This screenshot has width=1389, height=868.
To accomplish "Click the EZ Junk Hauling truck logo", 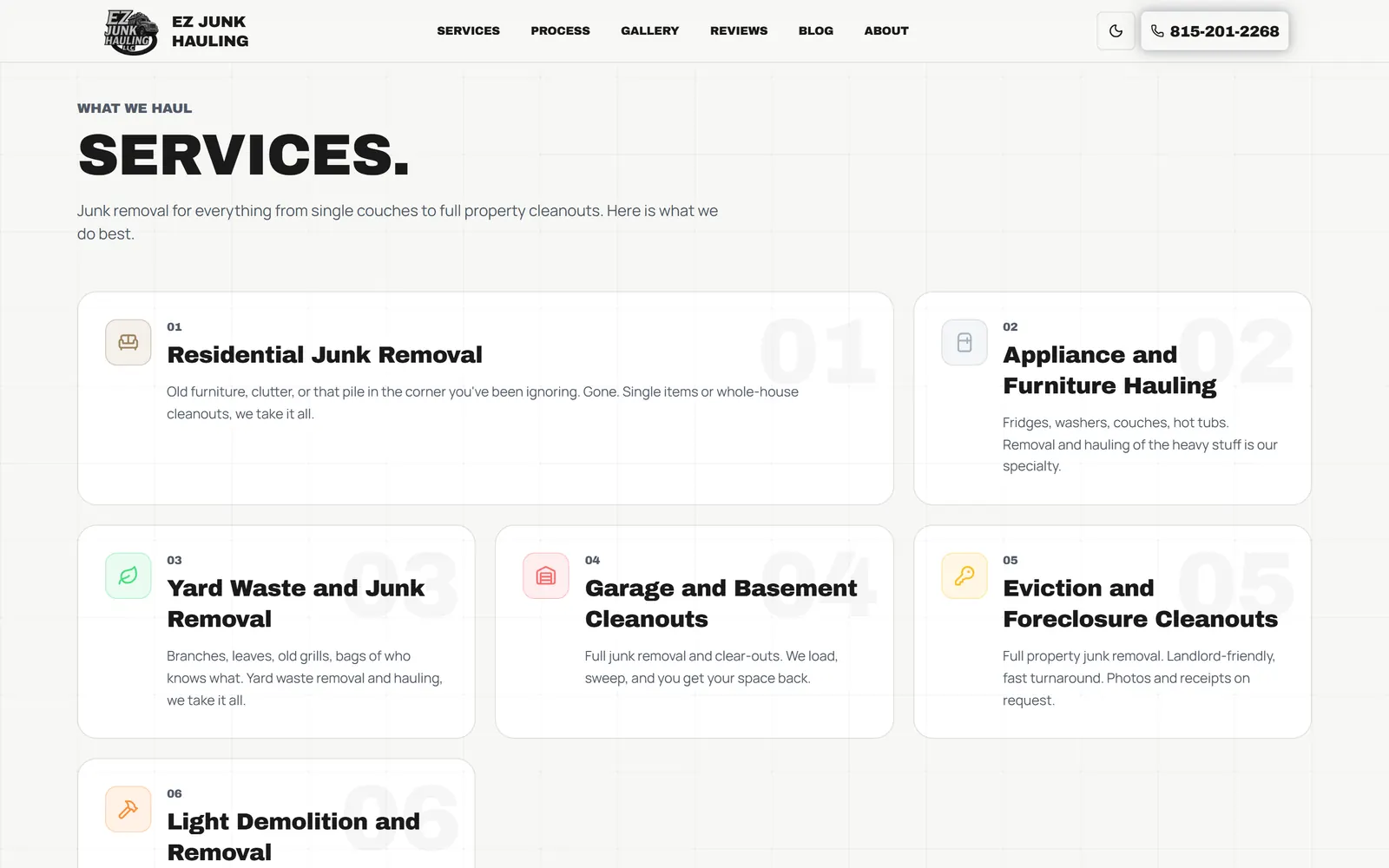I will coord(131,31).
